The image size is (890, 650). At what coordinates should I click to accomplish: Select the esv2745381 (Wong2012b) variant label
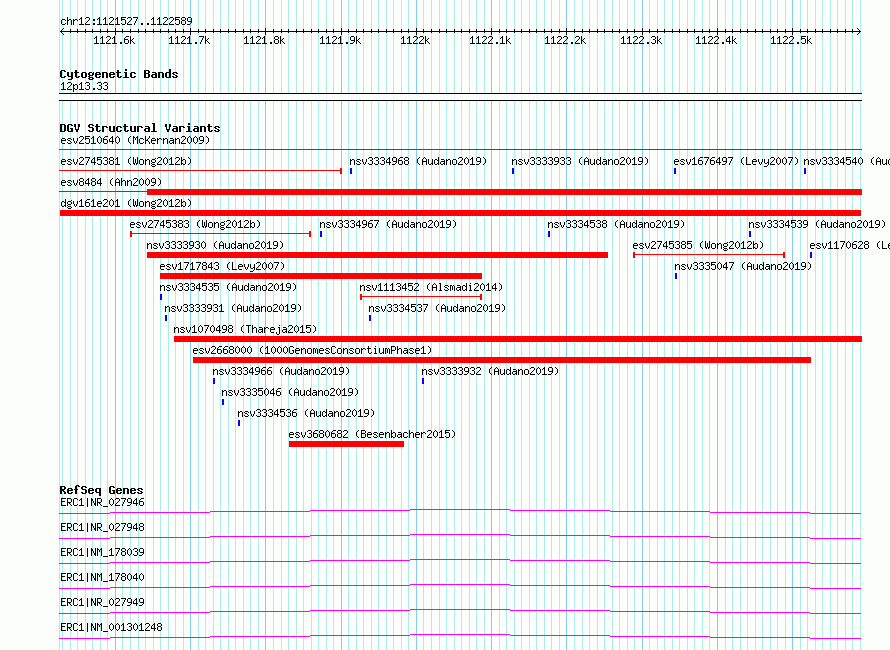pos(126,161)
